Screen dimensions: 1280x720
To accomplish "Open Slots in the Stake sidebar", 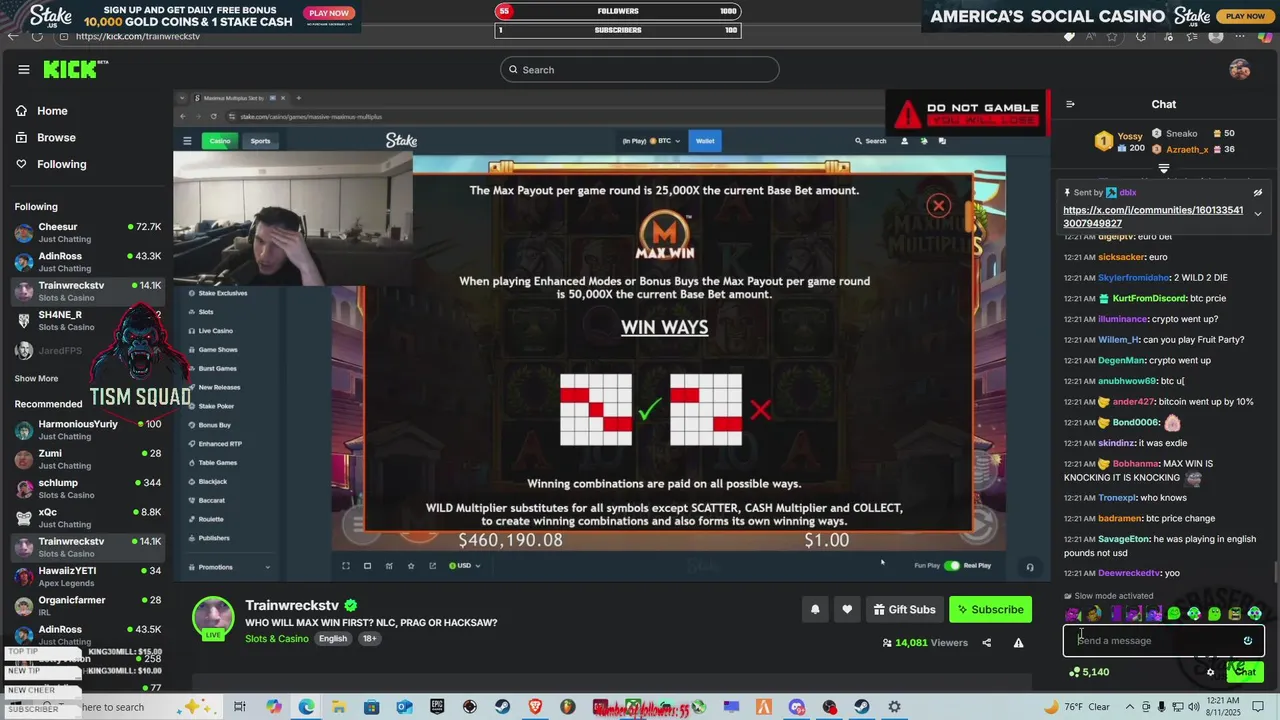I will (206, 312).
